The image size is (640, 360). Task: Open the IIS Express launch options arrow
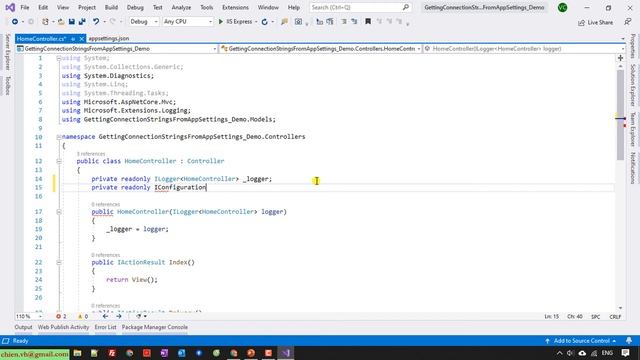[256, 22]
